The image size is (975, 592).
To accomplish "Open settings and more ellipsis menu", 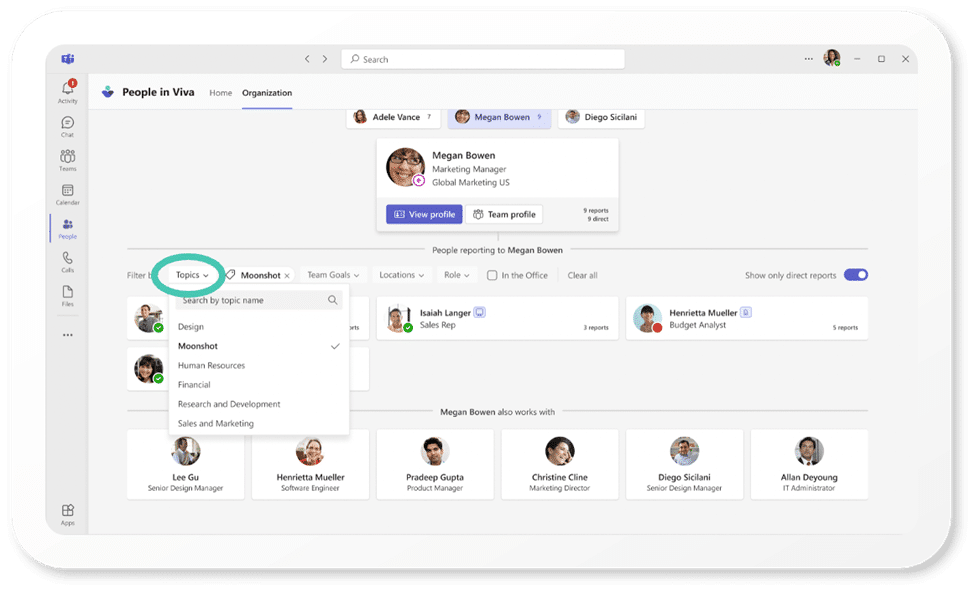I will click(808, 59).
